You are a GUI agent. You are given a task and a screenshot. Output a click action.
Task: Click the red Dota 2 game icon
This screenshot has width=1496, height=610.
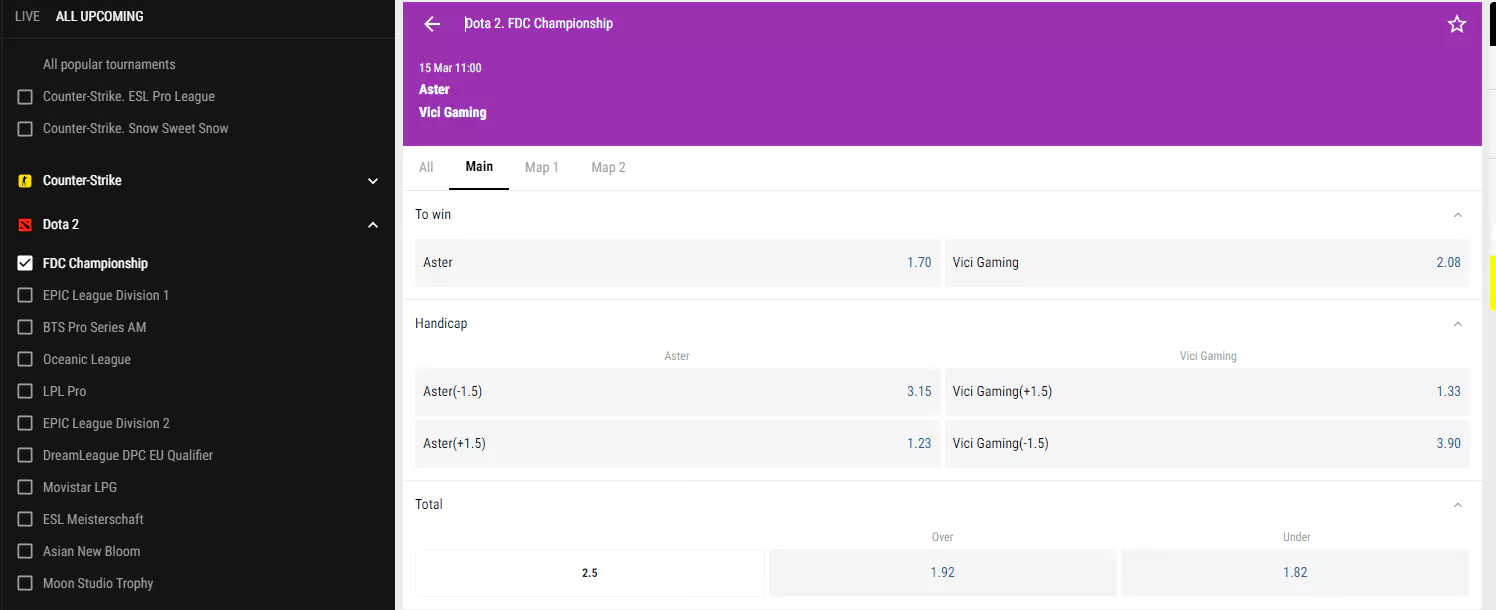tap(25, 225)
